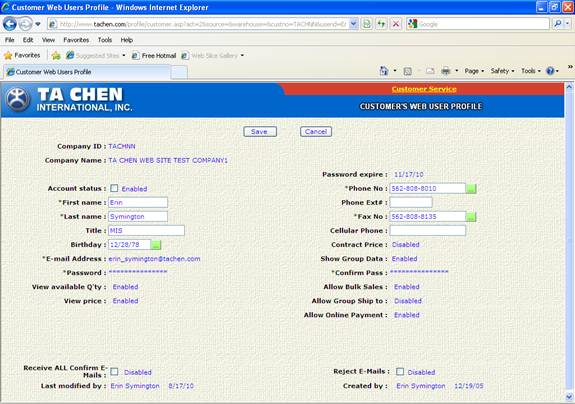Expand the command bar overflow chevron
The width and height of the screenshot is (575, 404).
click(x=570, y=67)
